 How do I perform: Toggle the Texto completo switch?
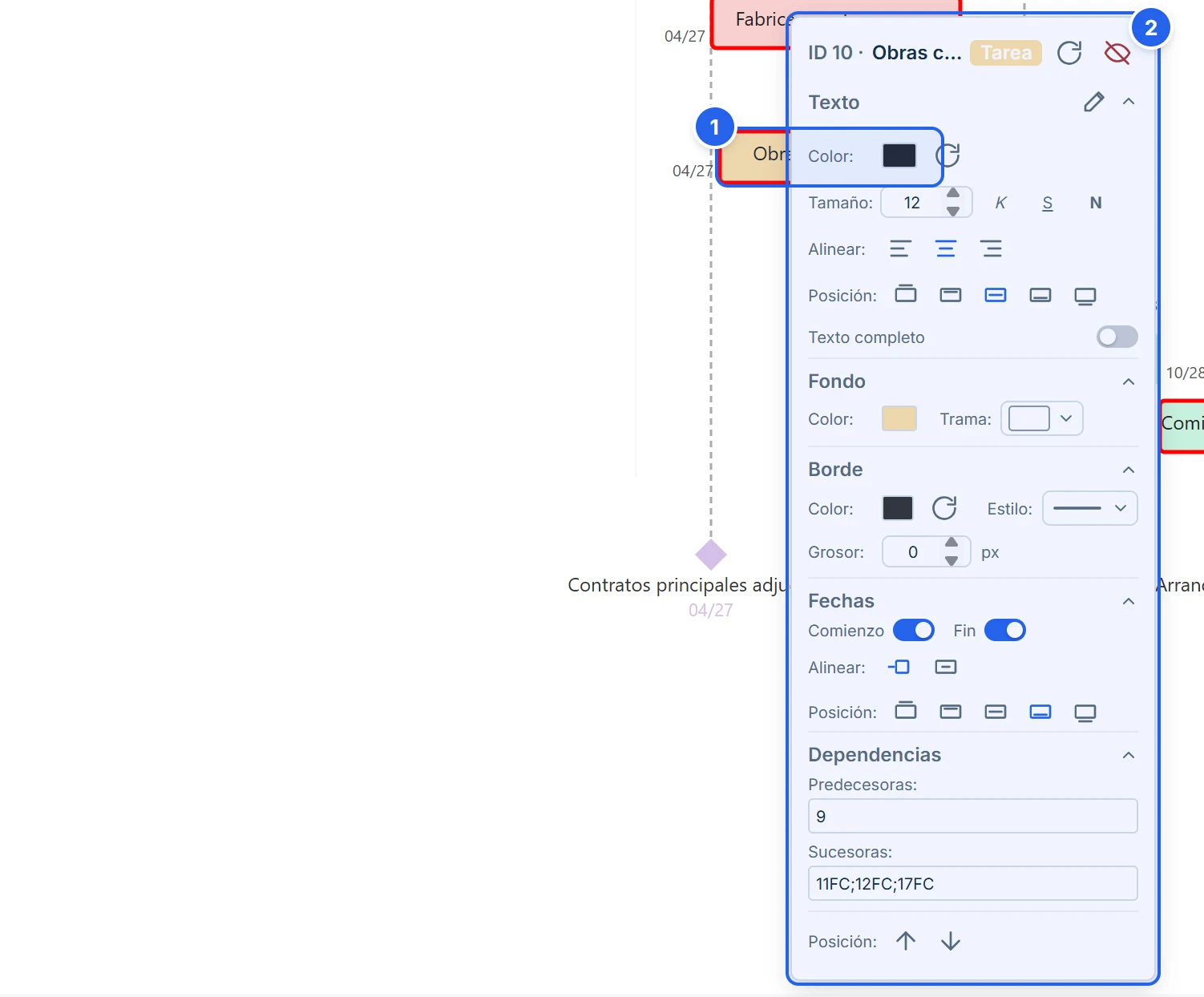point(1117,337)
